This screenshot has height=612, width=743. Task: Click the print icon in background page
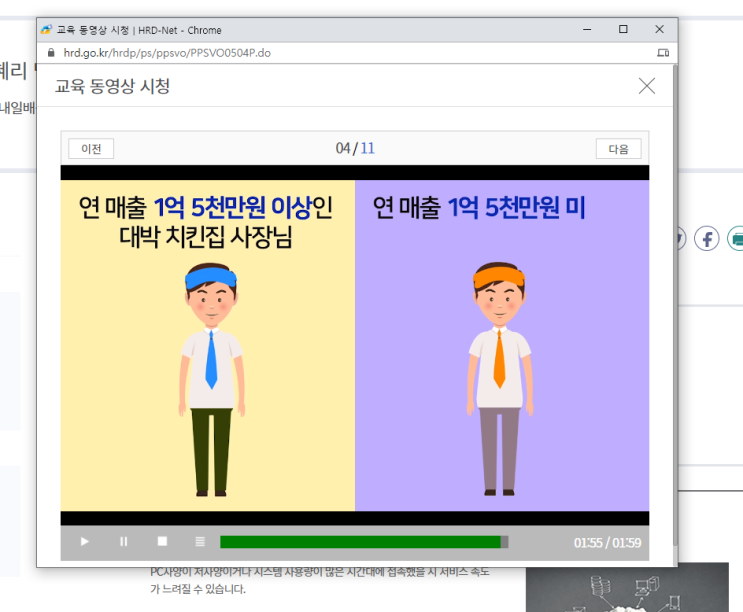point(735,238)
